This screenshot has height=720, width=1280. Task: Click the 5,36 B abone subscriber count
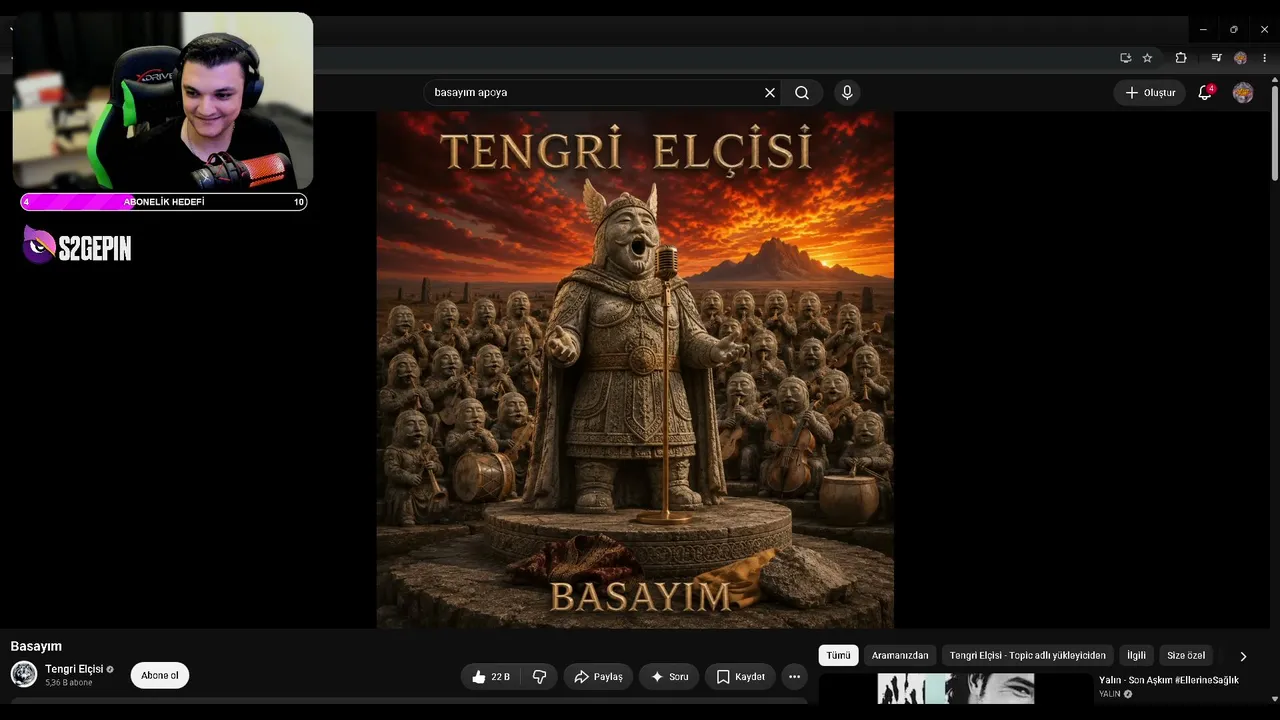tap(68, 683)
